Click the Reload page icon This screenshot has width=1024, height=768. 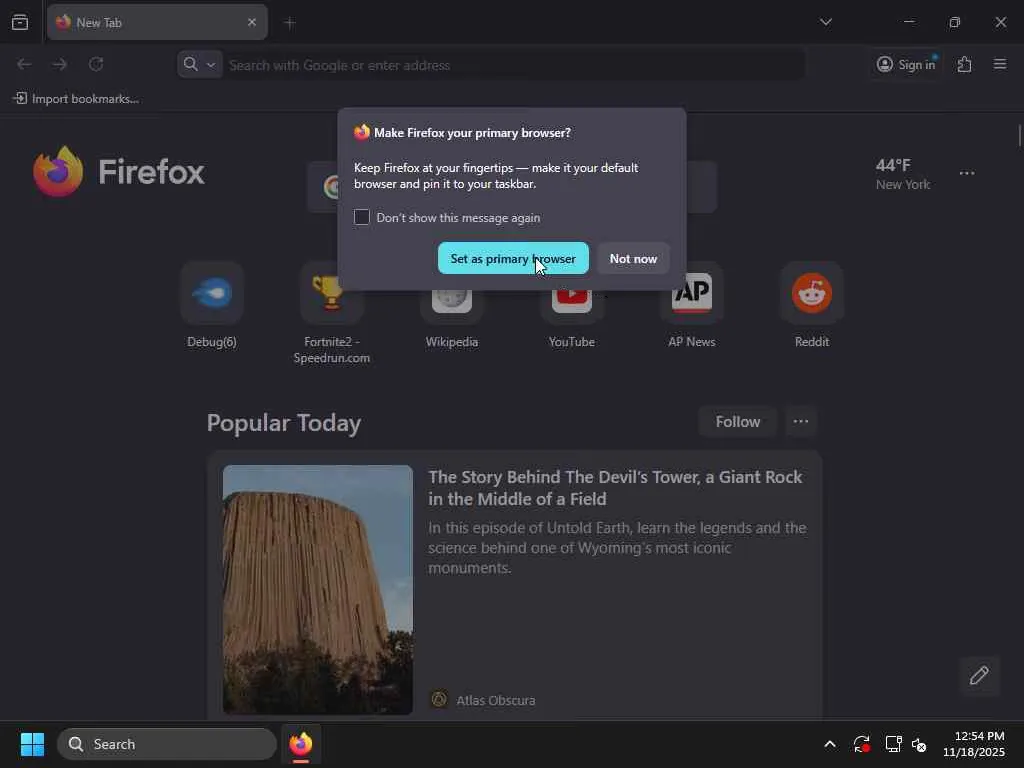pos(96,64)
